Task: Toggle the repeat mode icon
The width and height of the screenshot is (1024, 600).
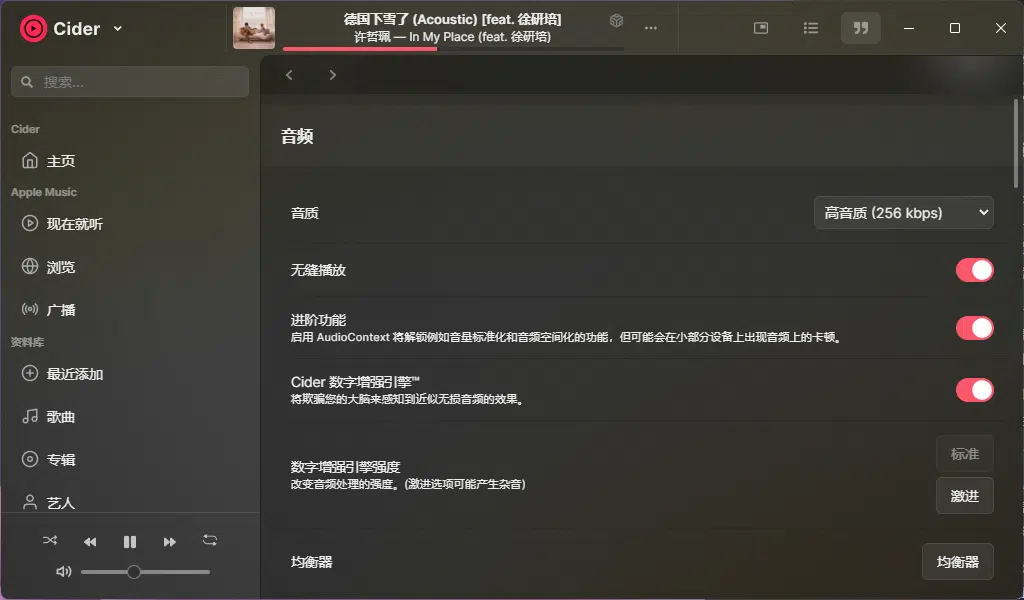Action: [210, 540]
